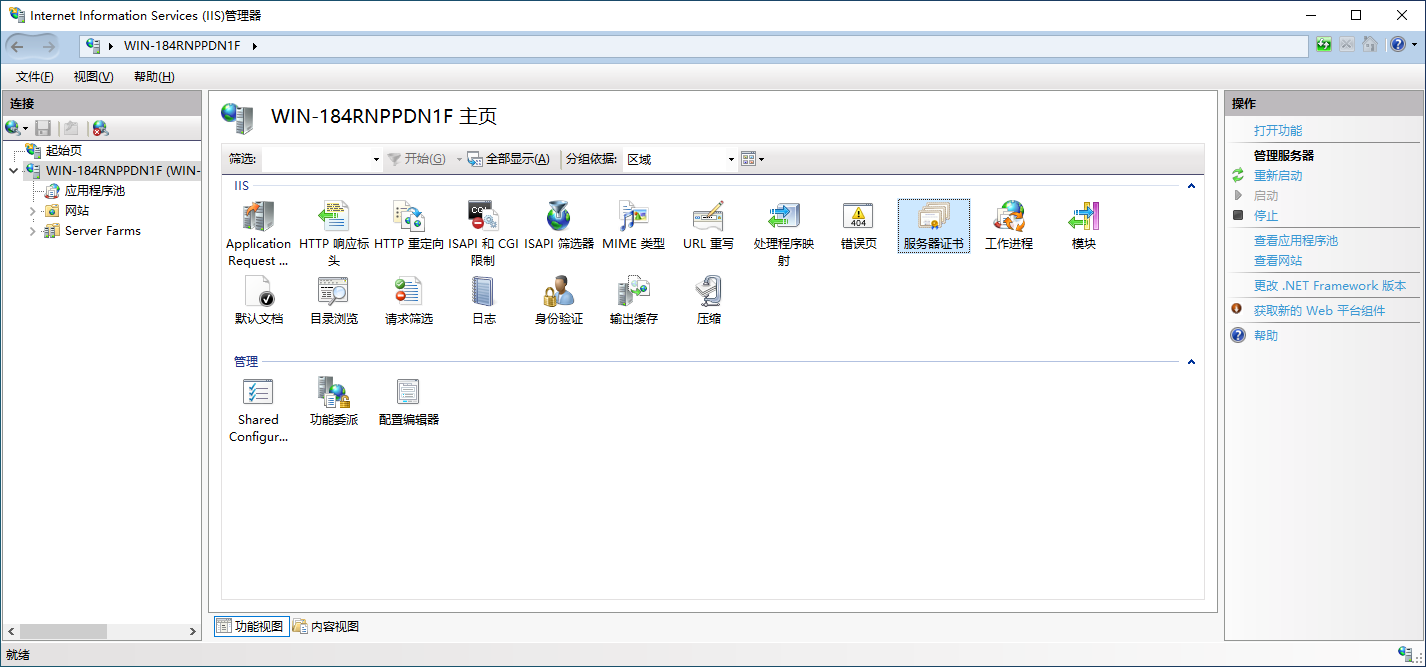This screenshot has height=667, width=1426.
Task: Collapse the WIN-184RNPPDN1F server node
Action: (12, 171)
